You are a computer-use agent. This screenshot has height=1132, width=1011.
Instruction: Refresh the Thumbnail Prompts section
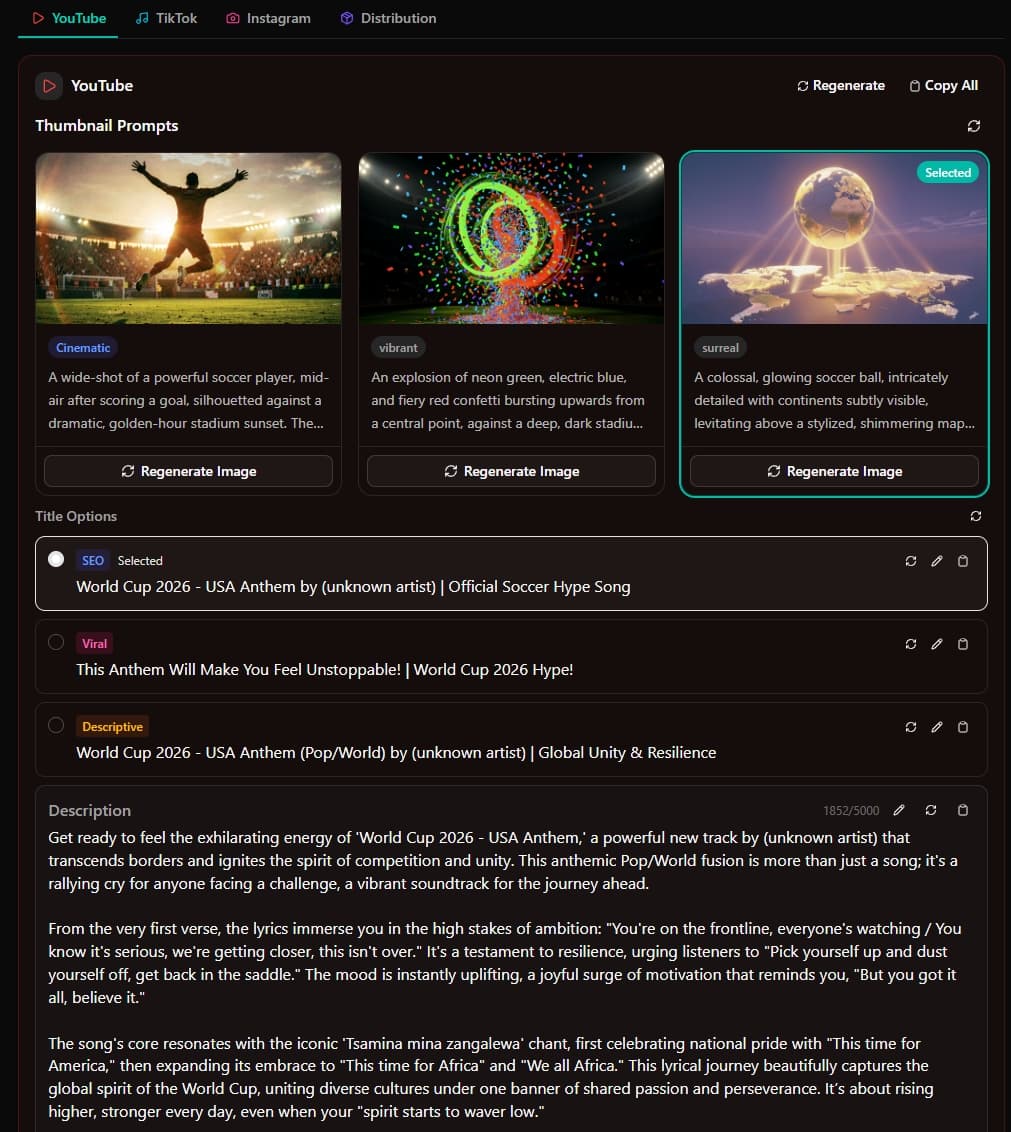(974, 126)
